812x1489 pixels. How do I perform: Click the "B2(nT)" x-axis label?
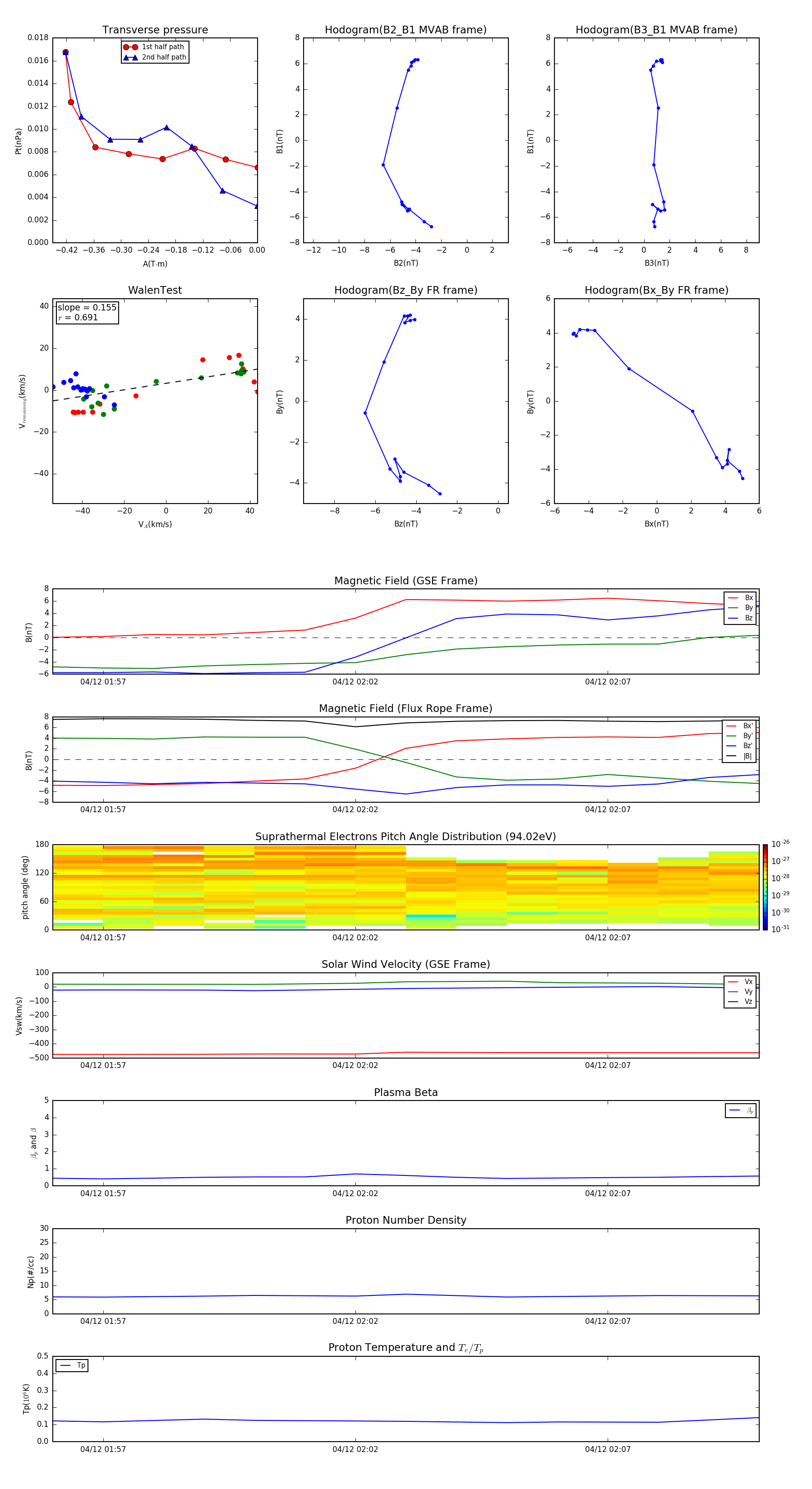(406, 263)
